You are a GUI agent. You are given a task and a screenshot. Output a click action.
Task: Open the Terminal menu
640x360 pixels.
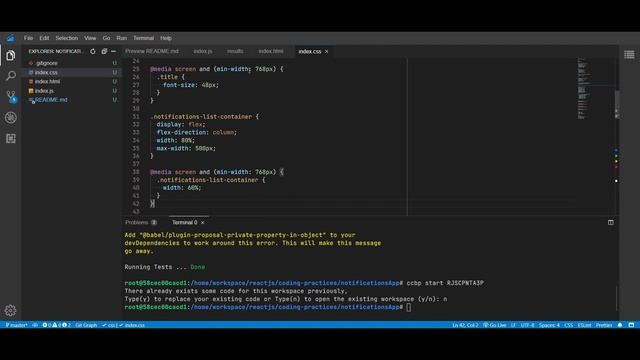[x=143, y=38]
